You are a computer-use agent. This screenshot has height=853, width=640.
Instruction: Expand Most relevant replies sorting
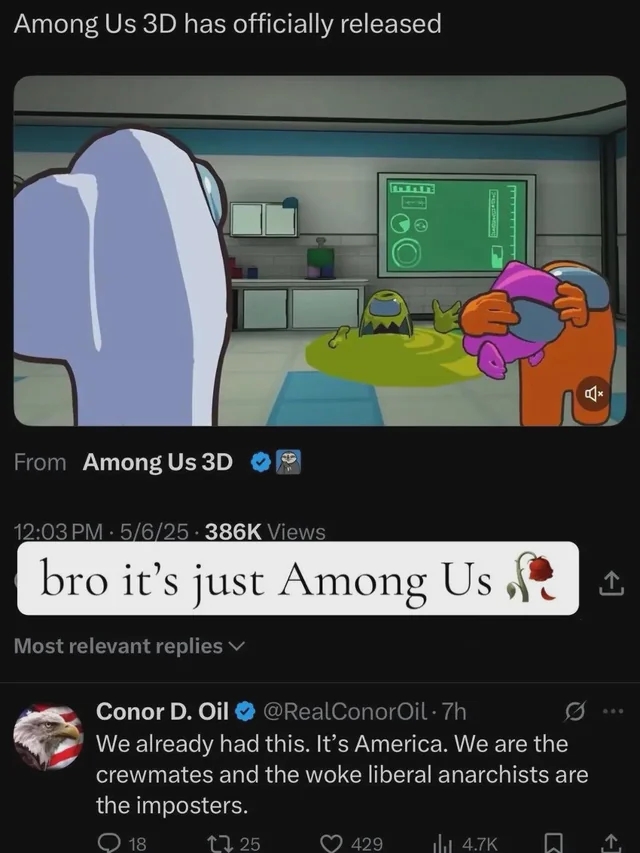coord(130,646)
